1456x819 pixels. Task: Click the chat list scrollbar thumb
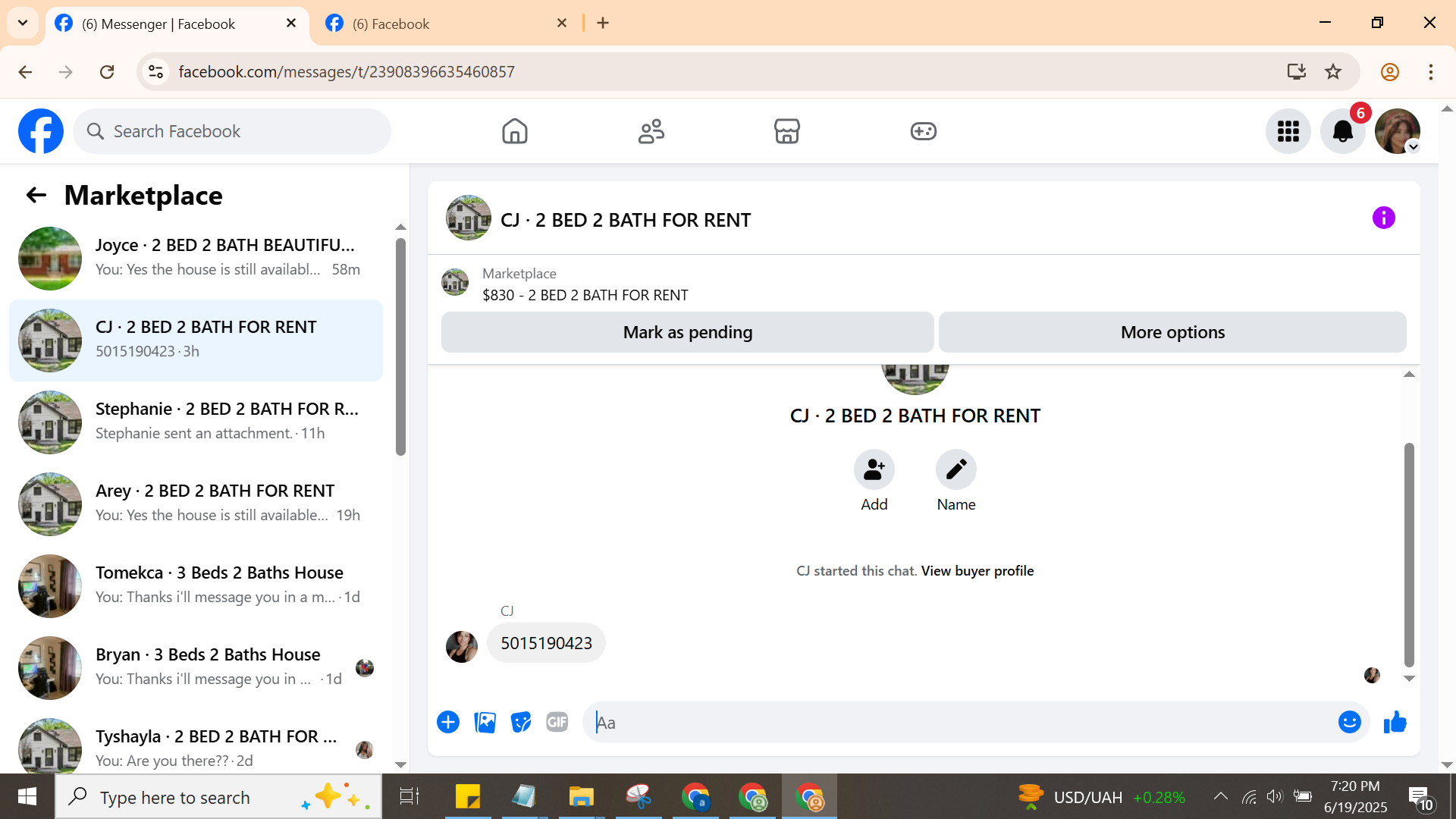(400, 347)
